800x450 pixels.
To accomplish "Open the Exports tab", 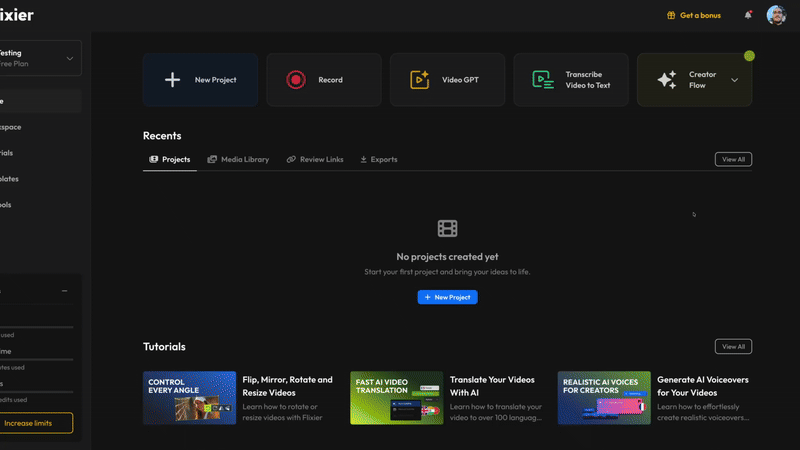I will click(379, 159).
